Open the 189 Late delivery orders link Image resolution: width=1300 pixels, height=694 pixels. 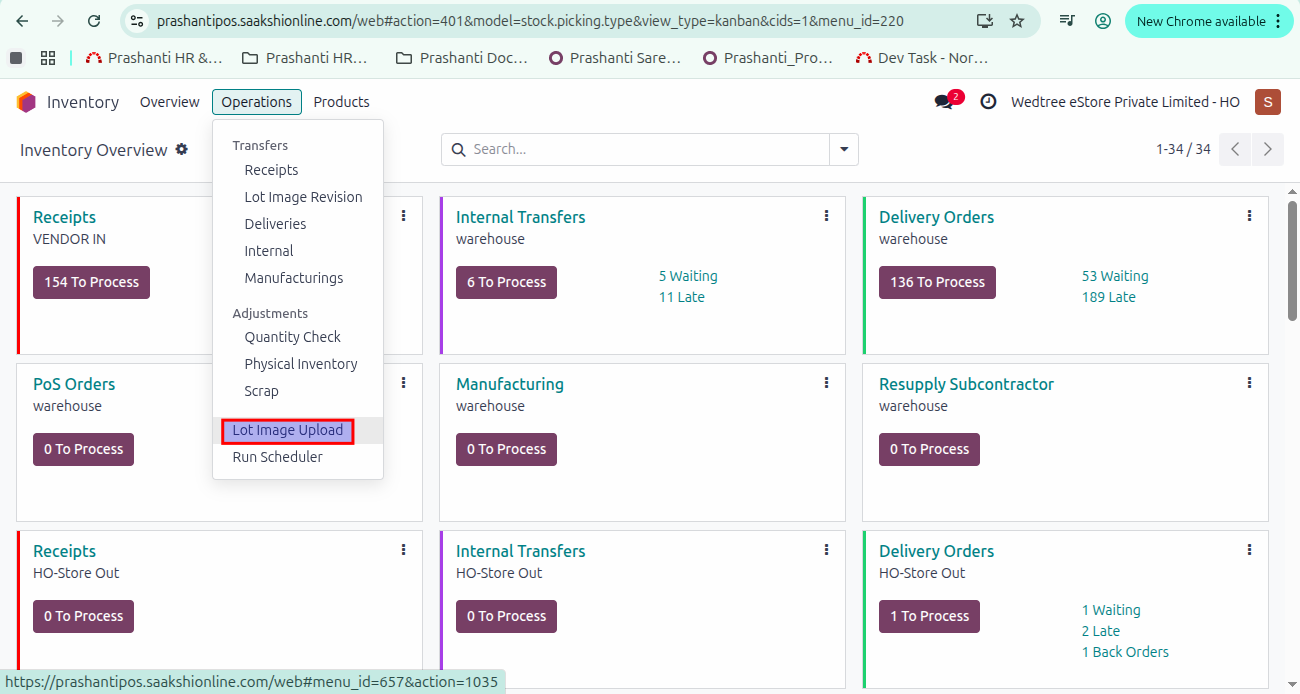point(1108,297)
